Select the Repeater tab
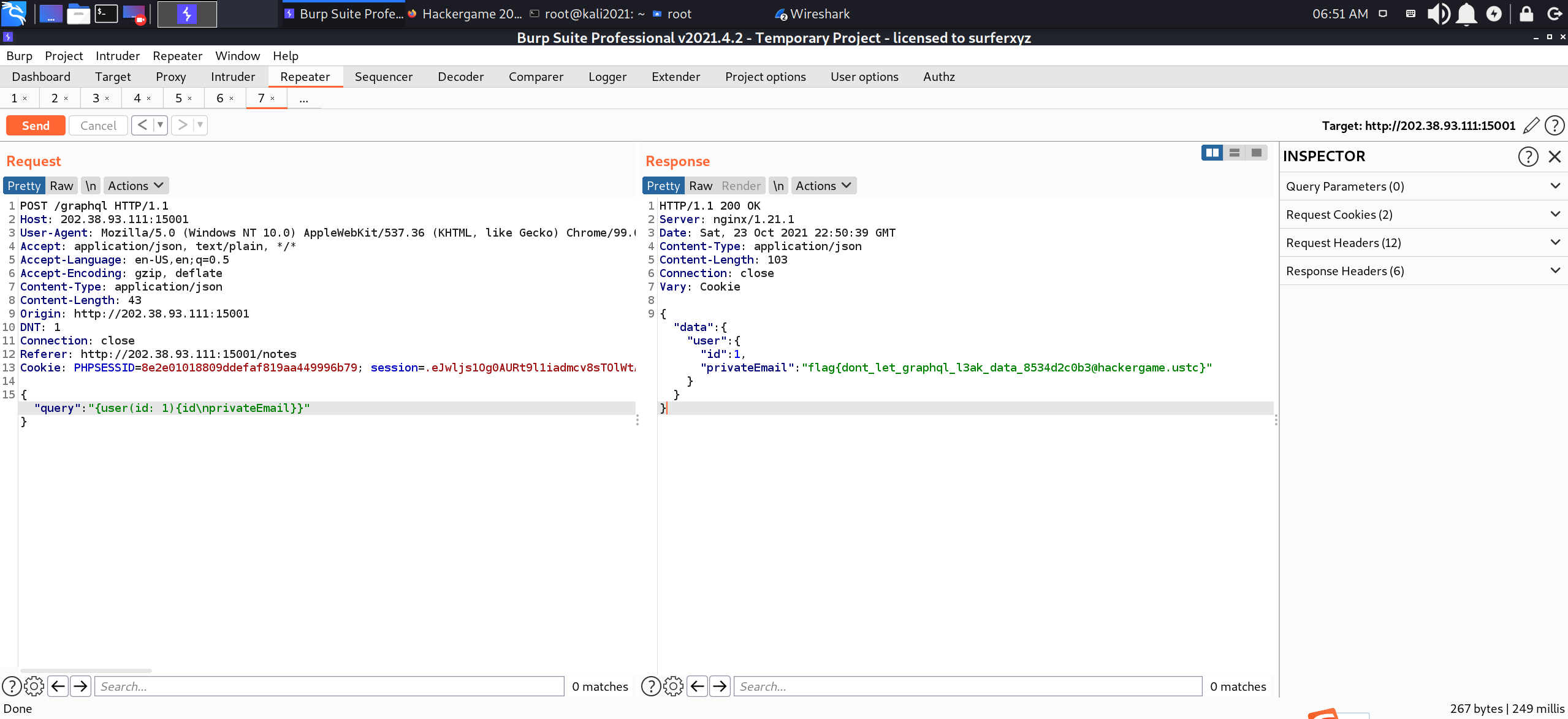 coord(304,76)
